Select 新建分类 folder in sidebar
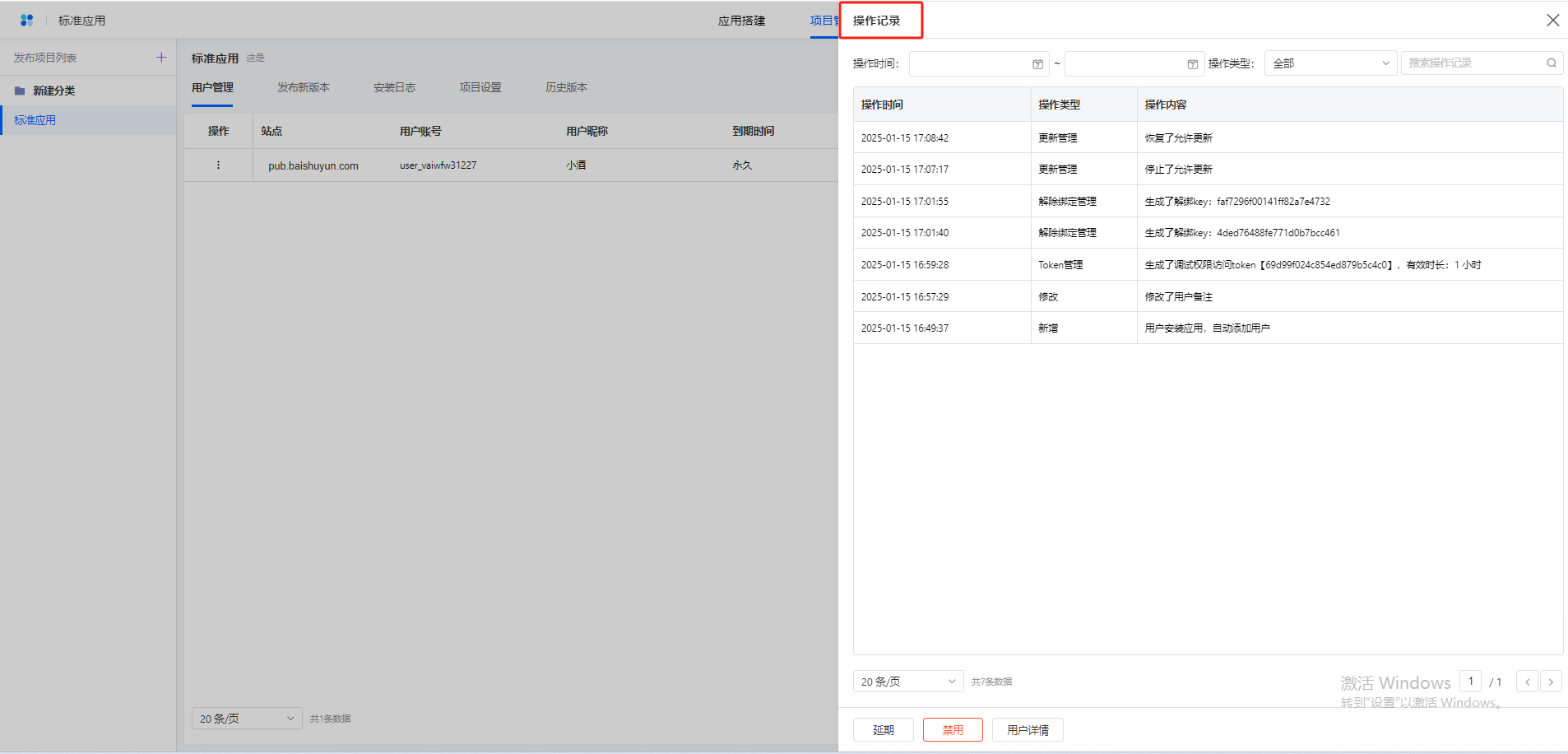The image size is (1568, 754). coord(53,91)
